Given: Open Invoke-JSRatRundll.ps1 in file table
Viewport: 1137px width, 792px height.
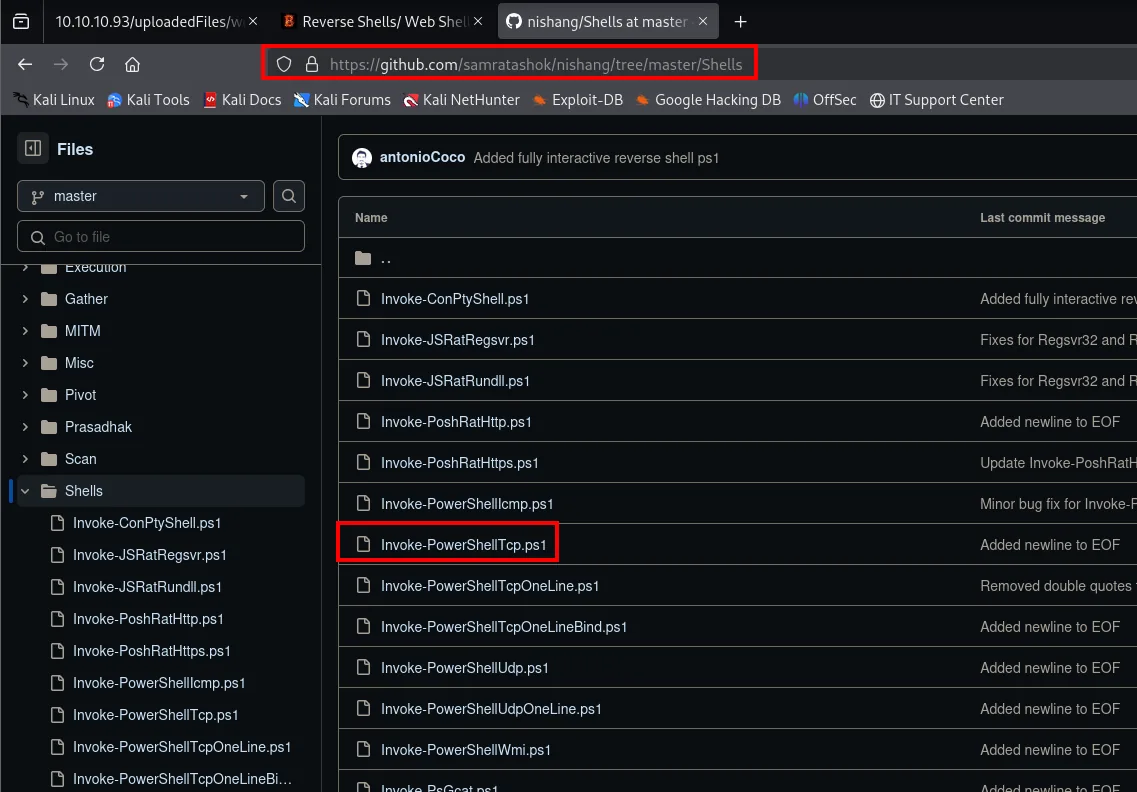Looking at the screenshot, I should 455,381.
